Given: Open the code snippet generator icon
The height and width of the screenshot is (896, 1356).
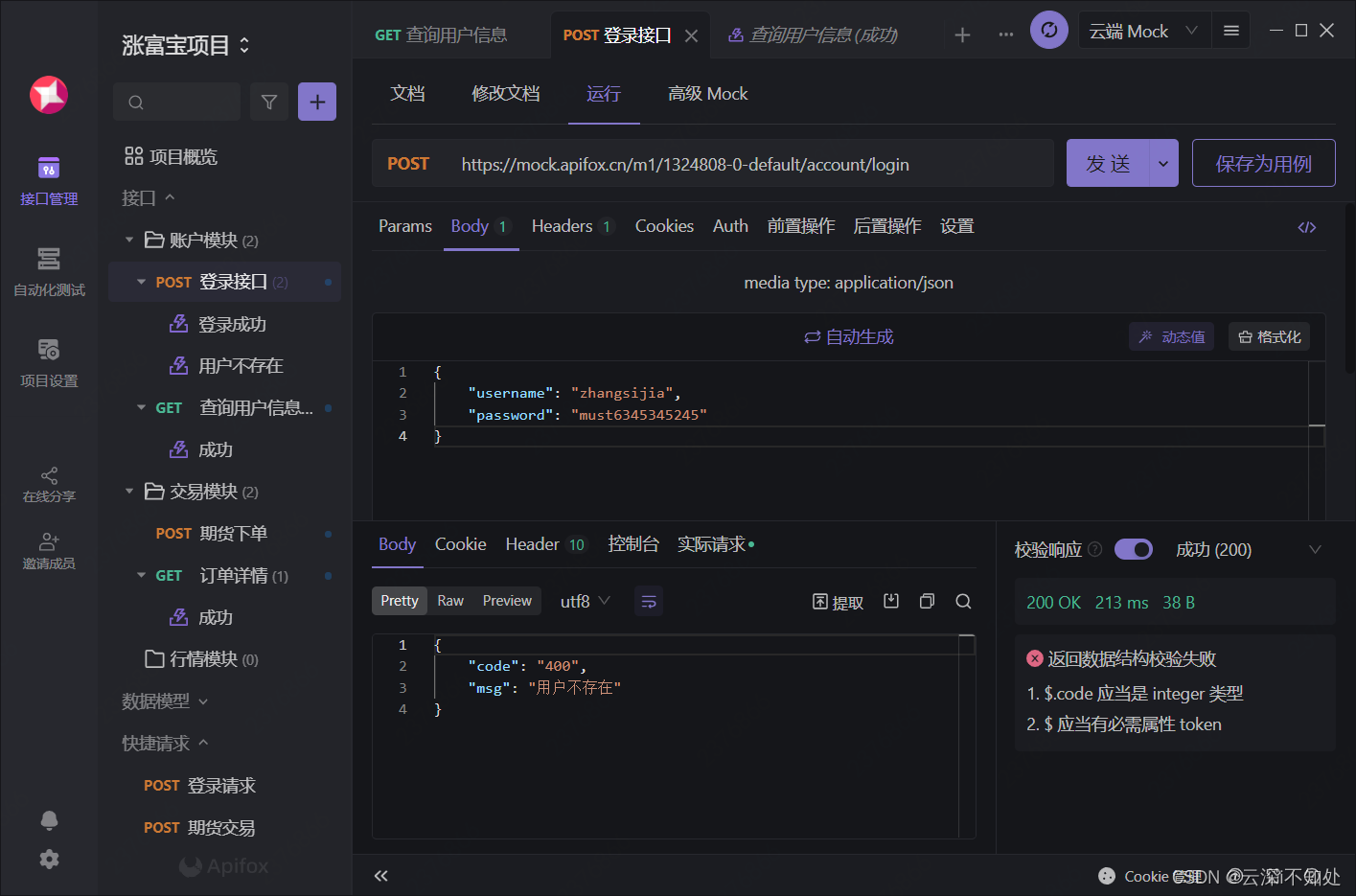Looking at the screenshot, I should coord(1306,227).
